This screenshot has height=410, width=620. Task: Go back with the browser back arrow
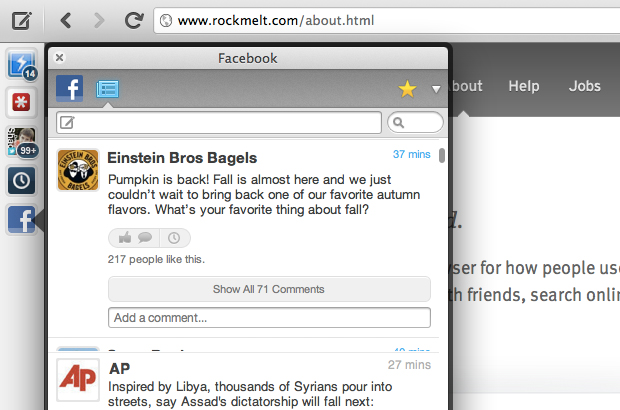click(x=66, y=21)
